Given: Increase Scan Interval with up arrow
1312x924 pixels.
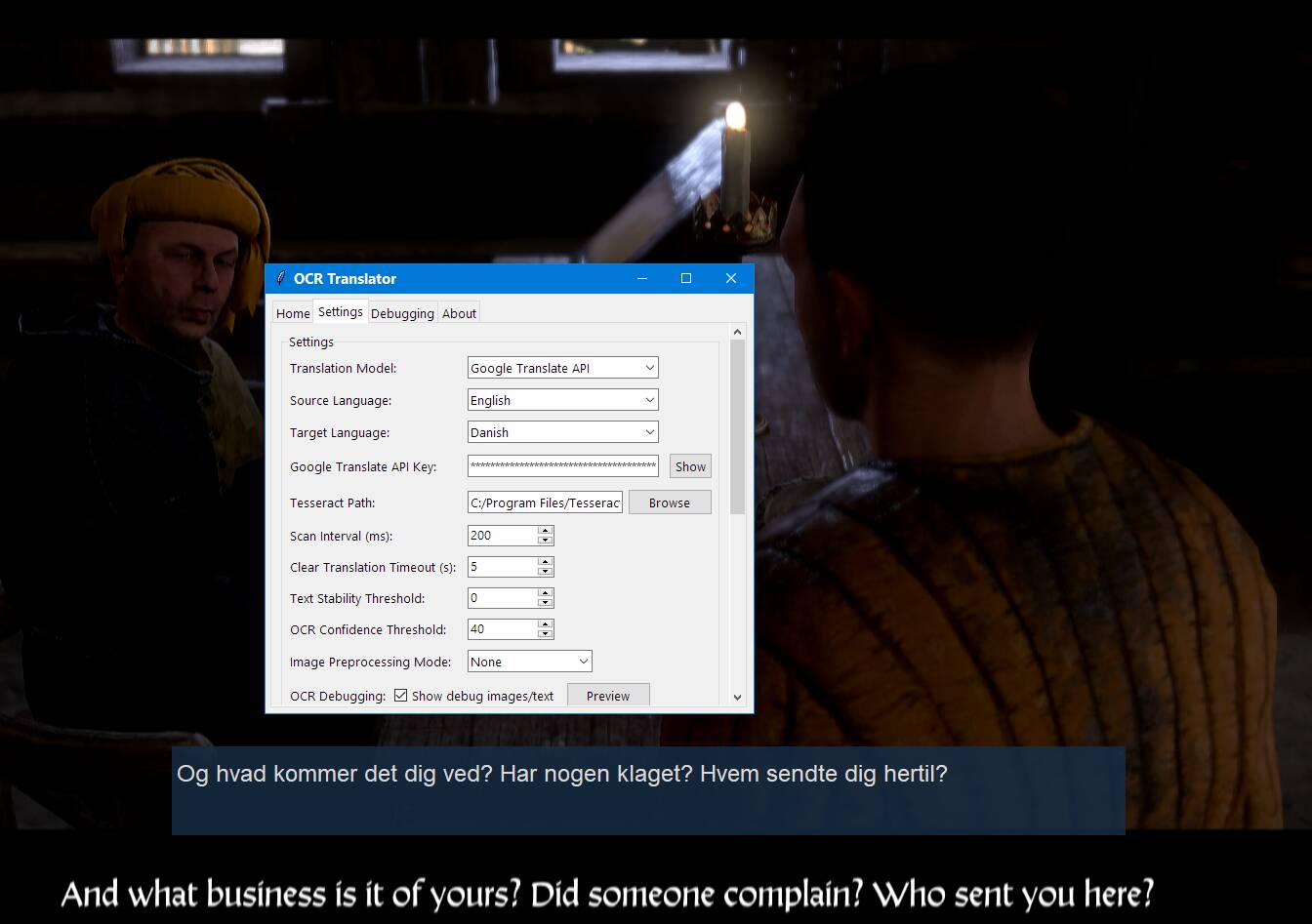Looking at the screenshot, I should coord(546,530).
